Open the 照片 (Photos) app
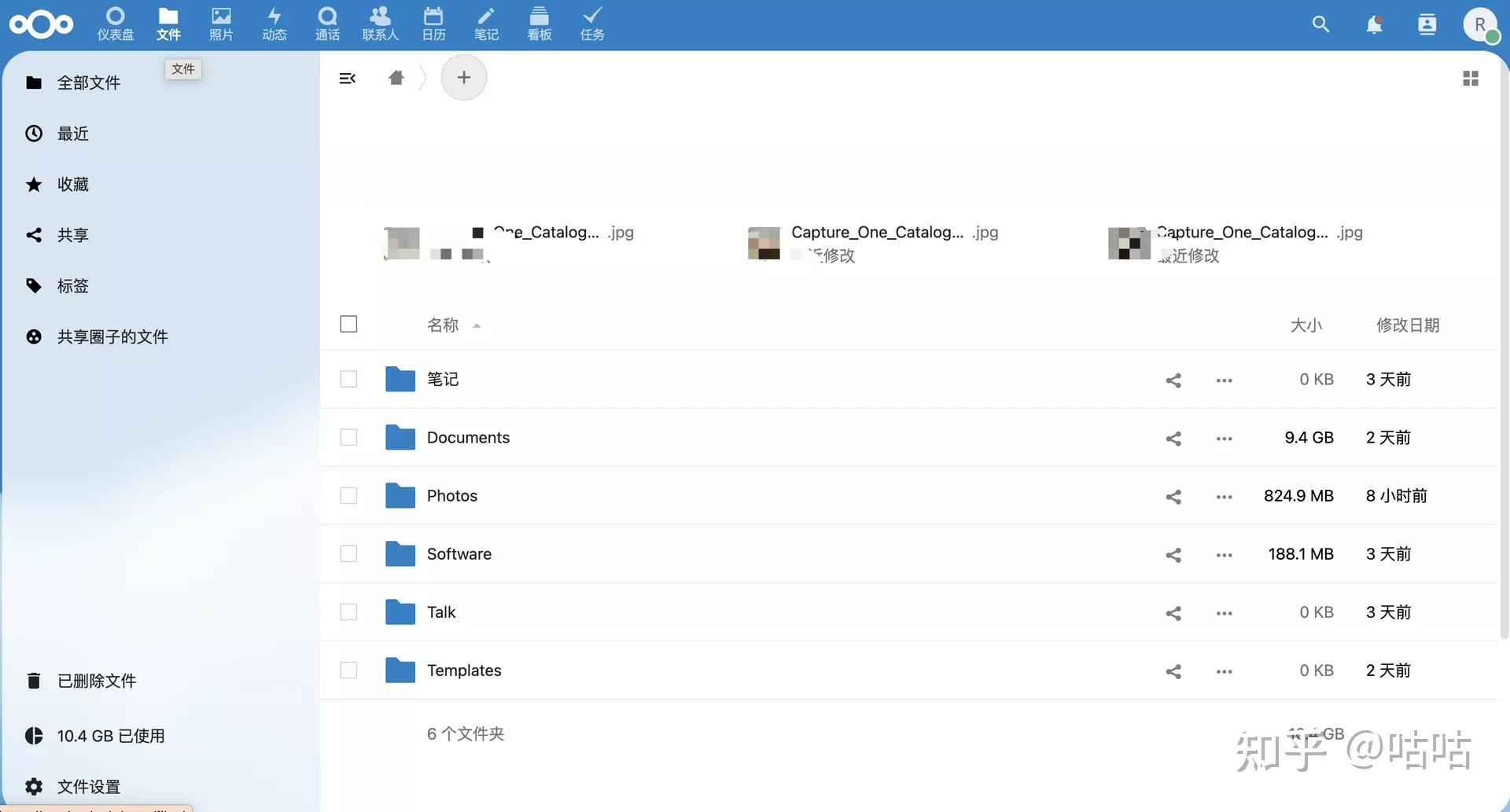The height and width of the screenshot is (812, 1510). coord(221,24)
